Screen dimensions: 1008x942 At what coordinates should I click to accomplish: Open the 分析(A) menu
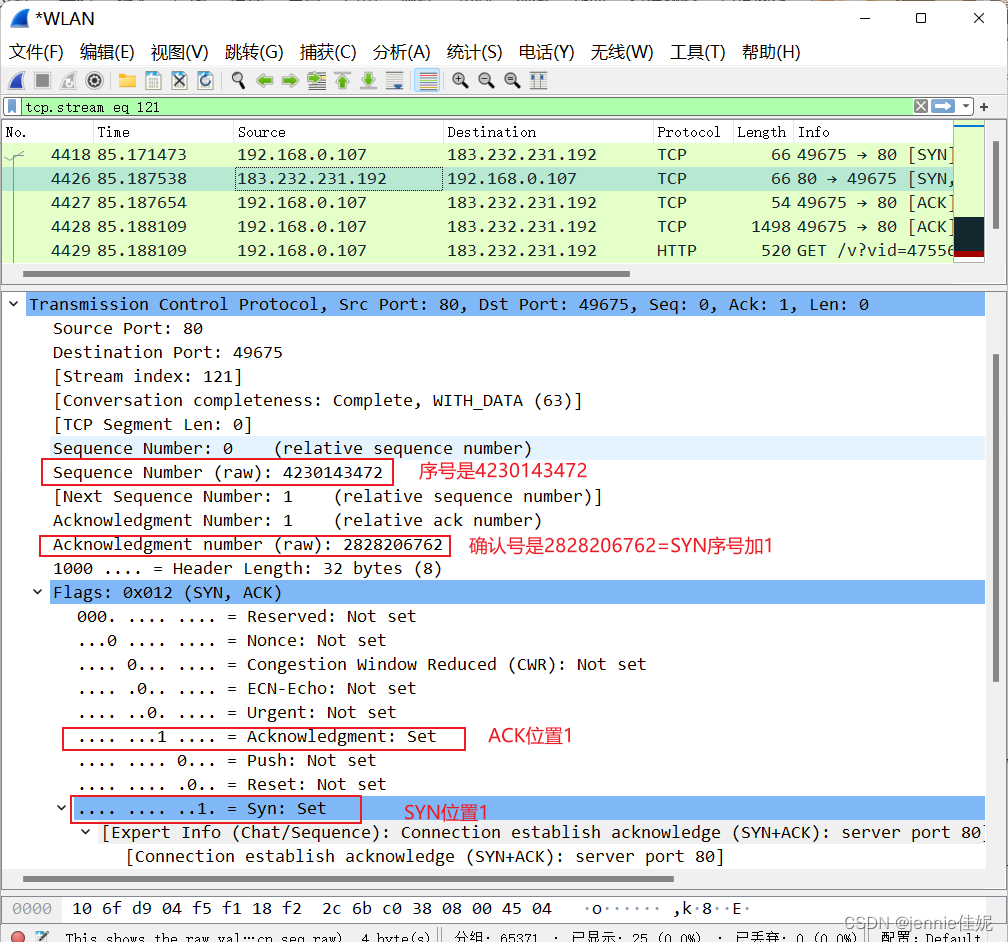[x=401, y=52]
